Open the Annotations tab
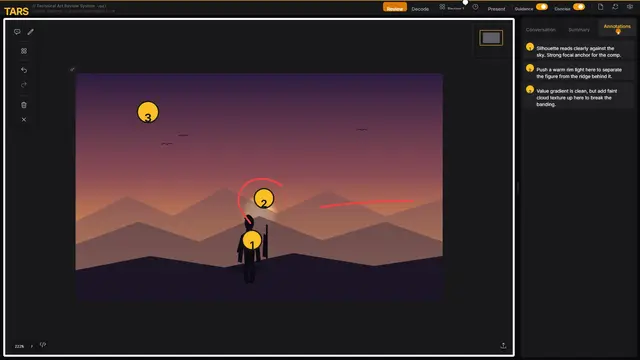 click(x=617, y=27)
